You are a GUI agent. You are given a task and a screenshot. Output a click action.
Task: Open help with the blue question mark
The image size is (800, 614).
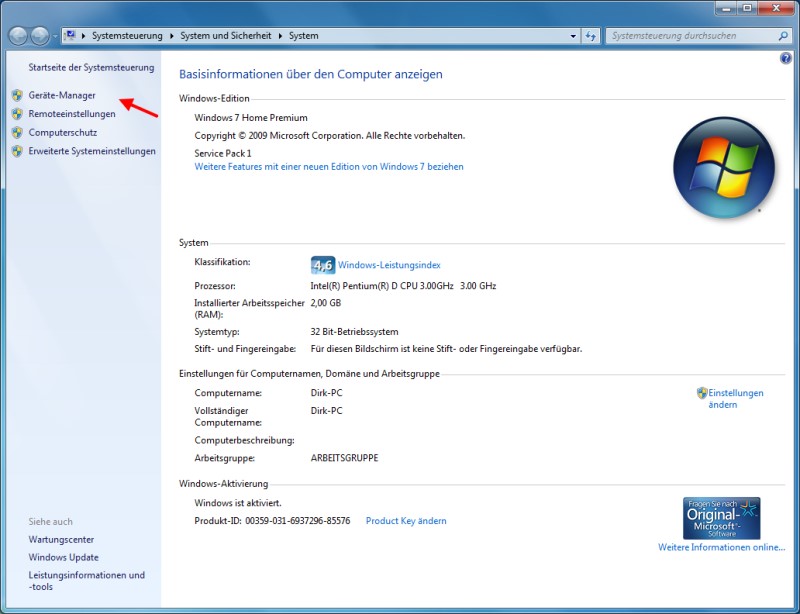click(786, 58)
